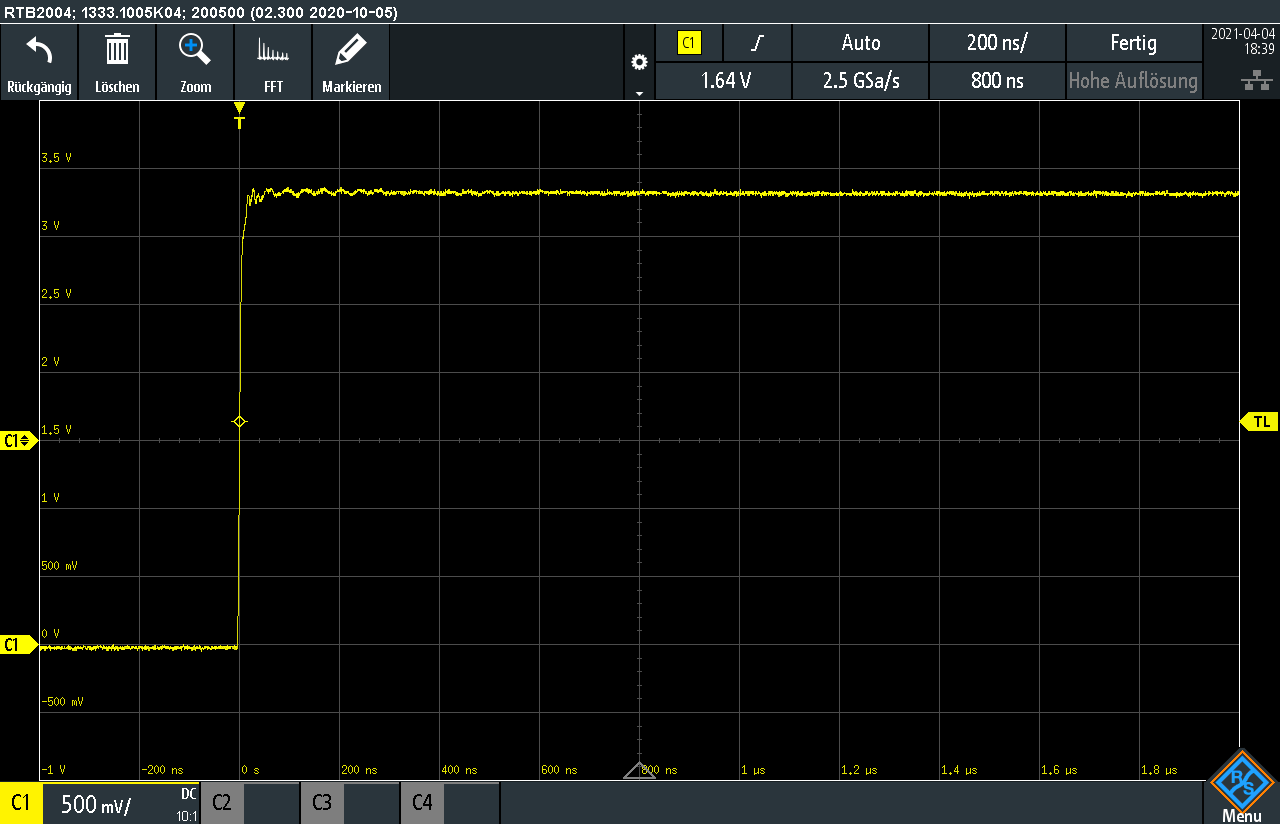Click the 1.8 µs time axis label
The height and width of the screenshot is (824, 1280).
(x=1159, y=771)
